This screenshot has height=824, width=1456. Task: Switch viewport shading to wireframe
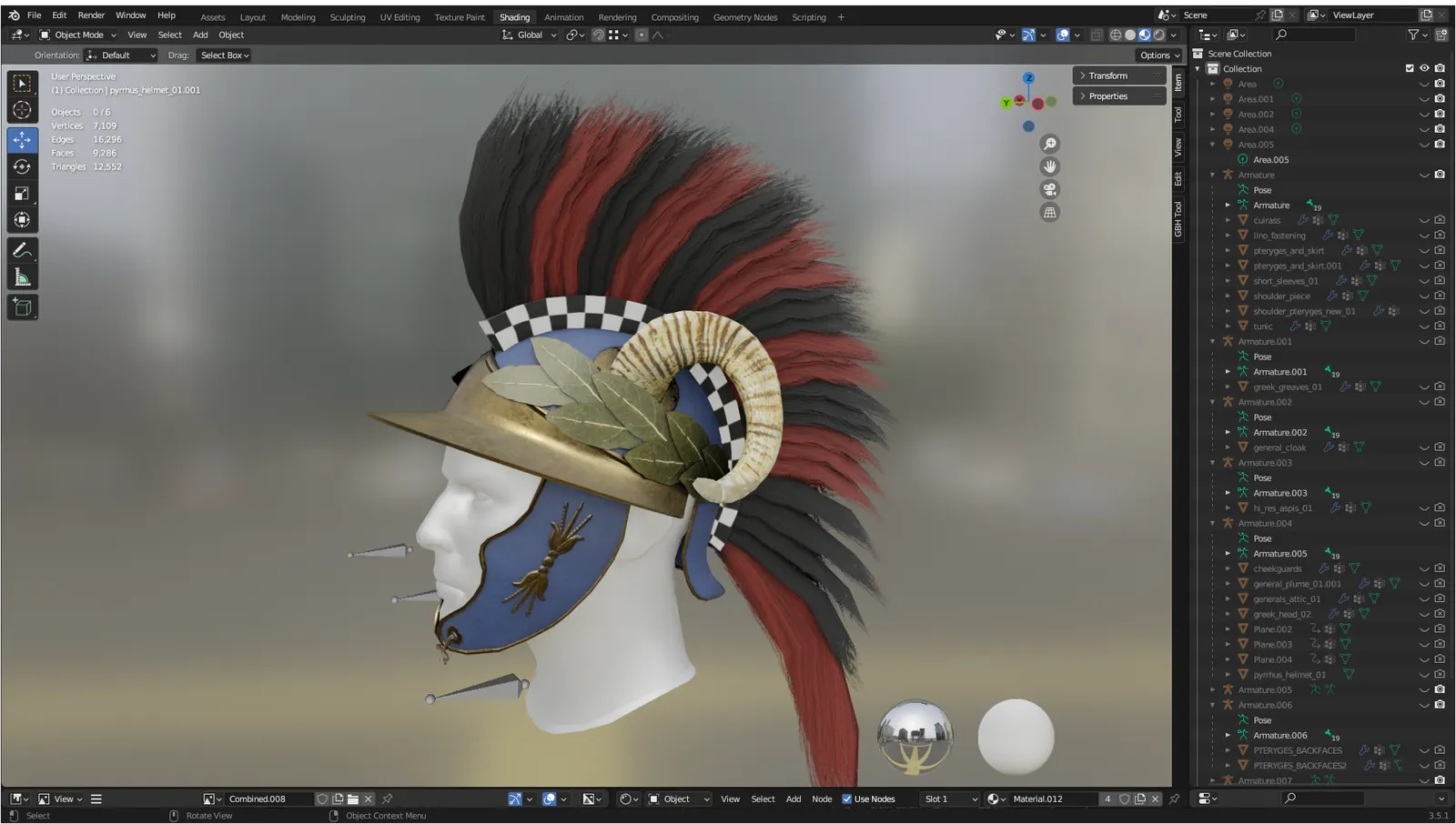tap(1116, 35)
